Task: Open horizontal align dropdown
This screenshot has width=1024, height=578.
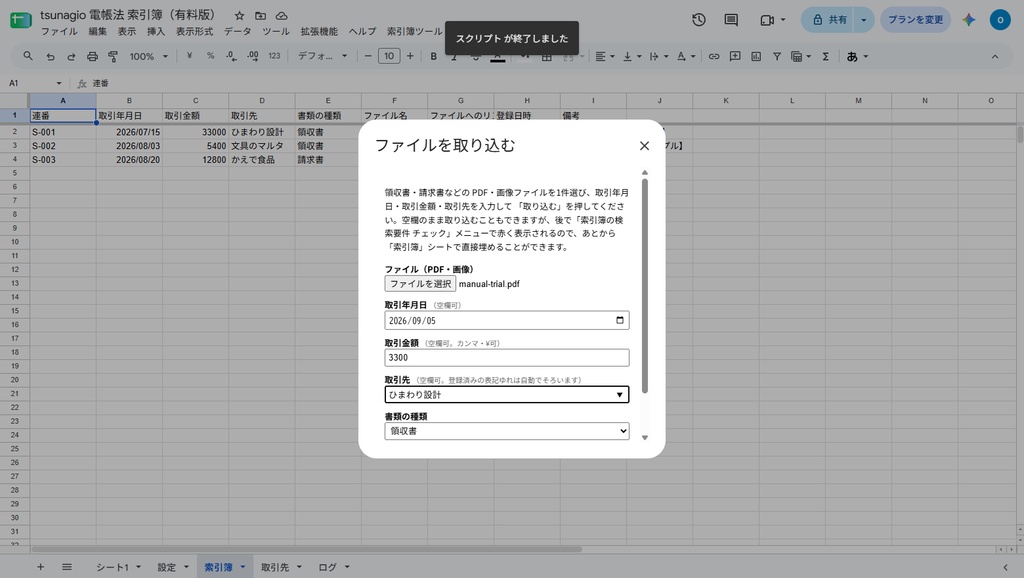Action: click(x=605, y=56)
